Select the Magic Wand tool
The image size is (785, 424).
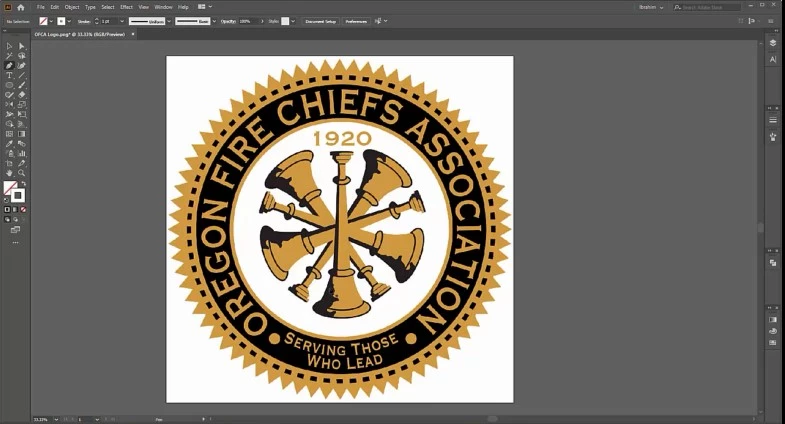(x=9, y=56)
